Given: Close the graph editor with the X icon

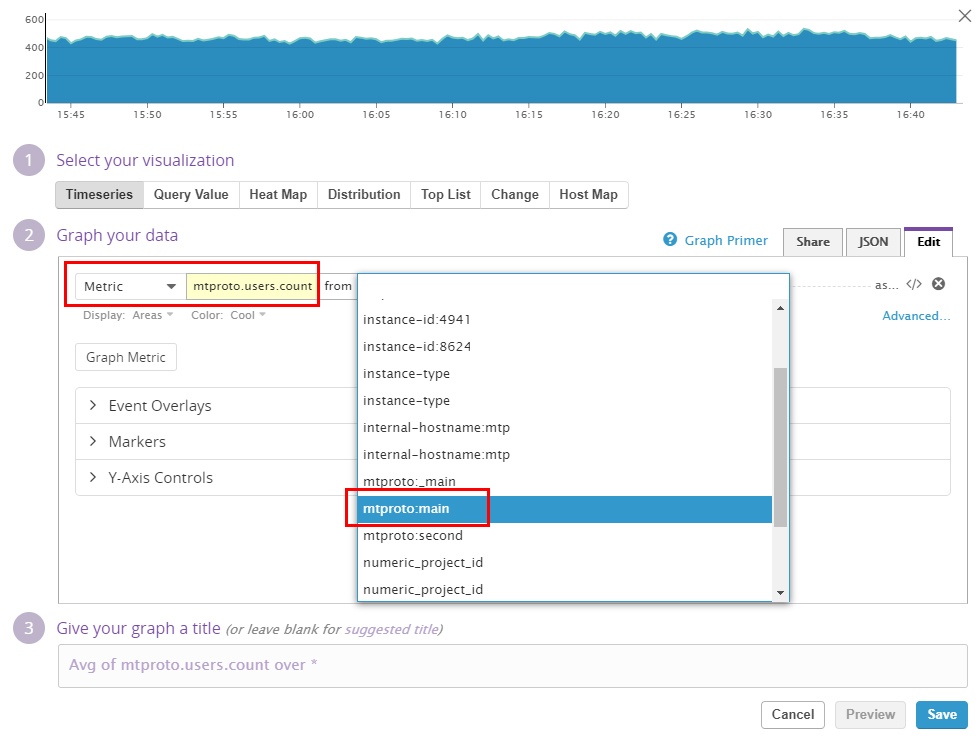Looking at the screenshot, I should pos(965,16).
